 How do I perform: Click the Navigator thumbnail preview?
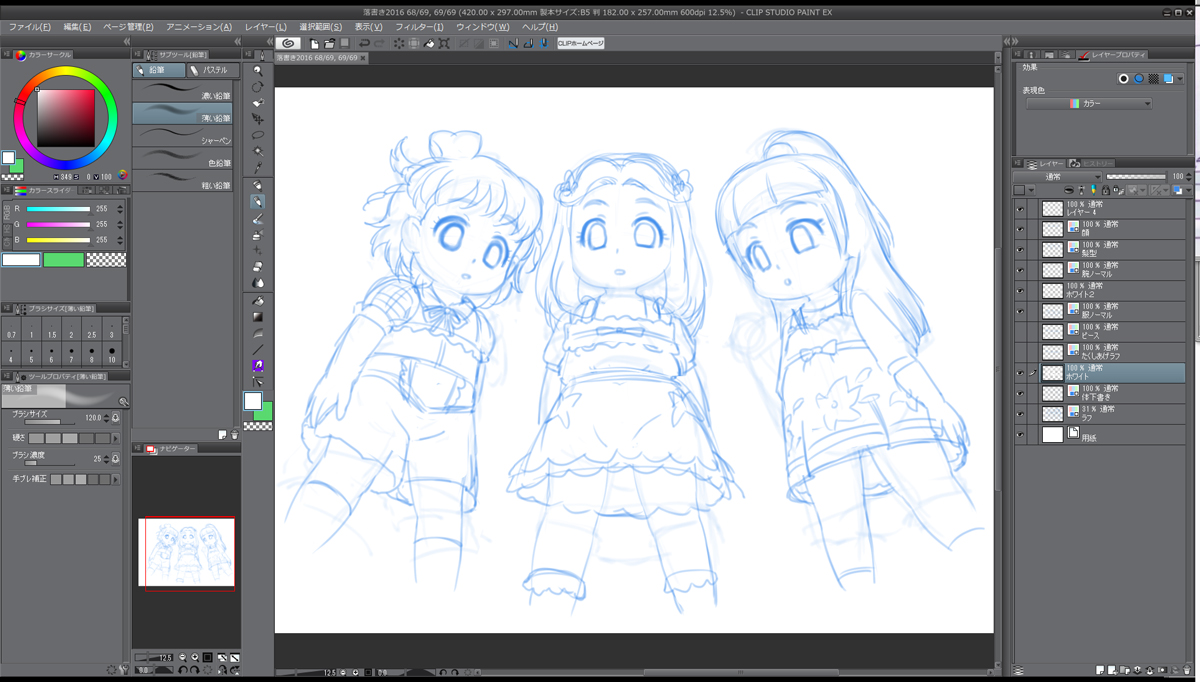(x=186, y=552)
